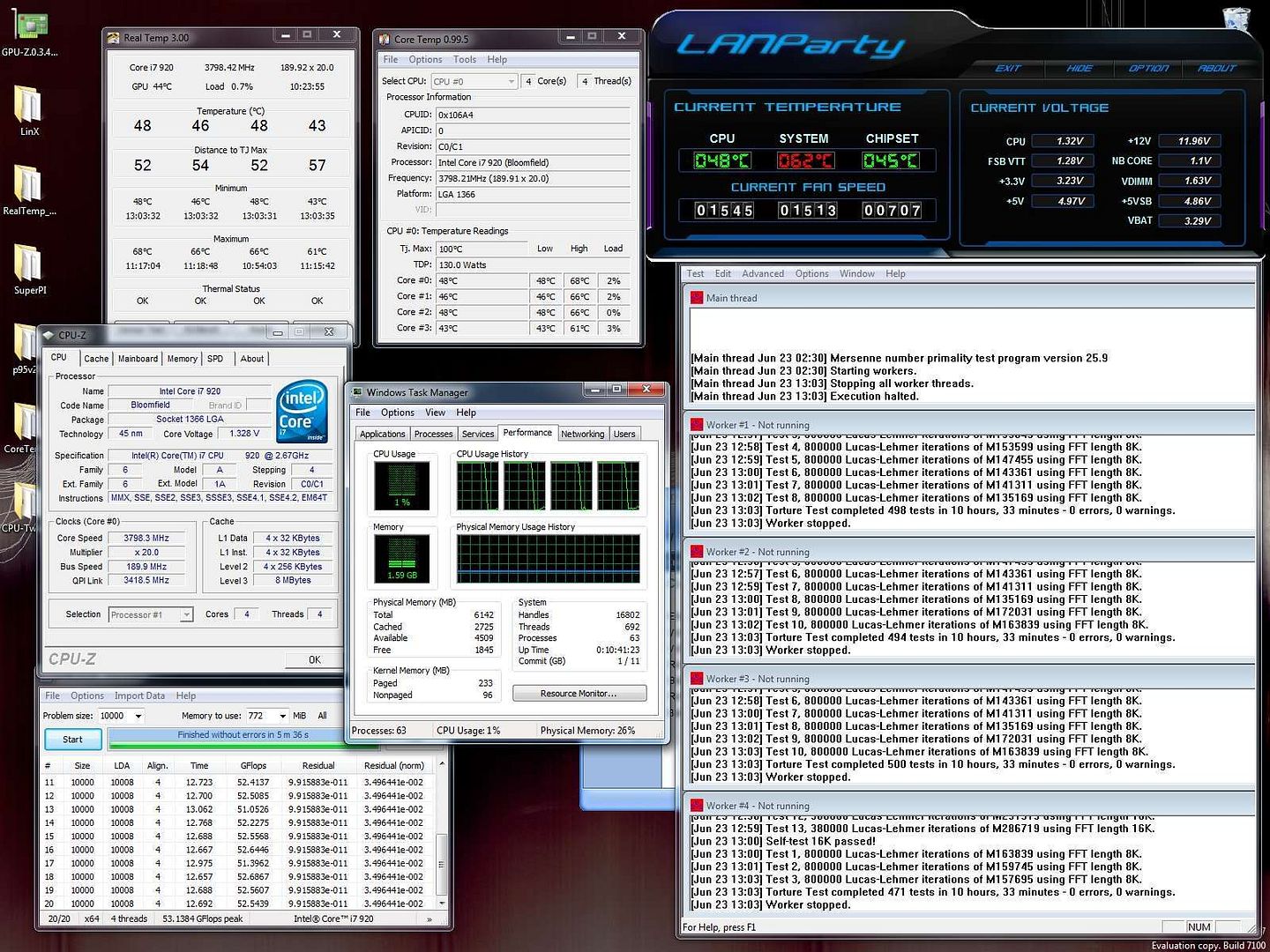The height and width of the screenshot is (952, 1270).
Task: Click the Real Temp title bar icon
Action: tap(113, 38)
